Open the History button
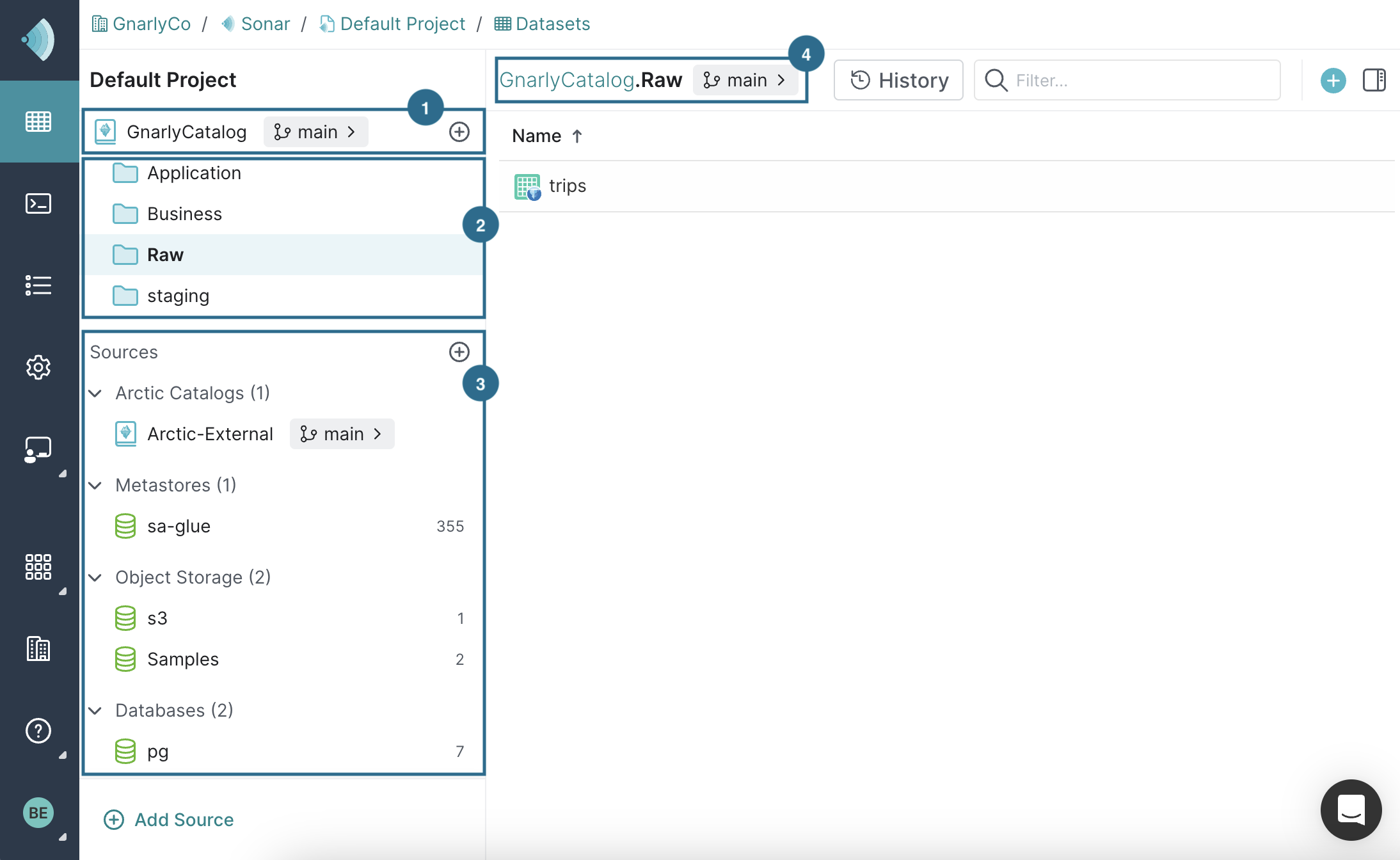 898,80
